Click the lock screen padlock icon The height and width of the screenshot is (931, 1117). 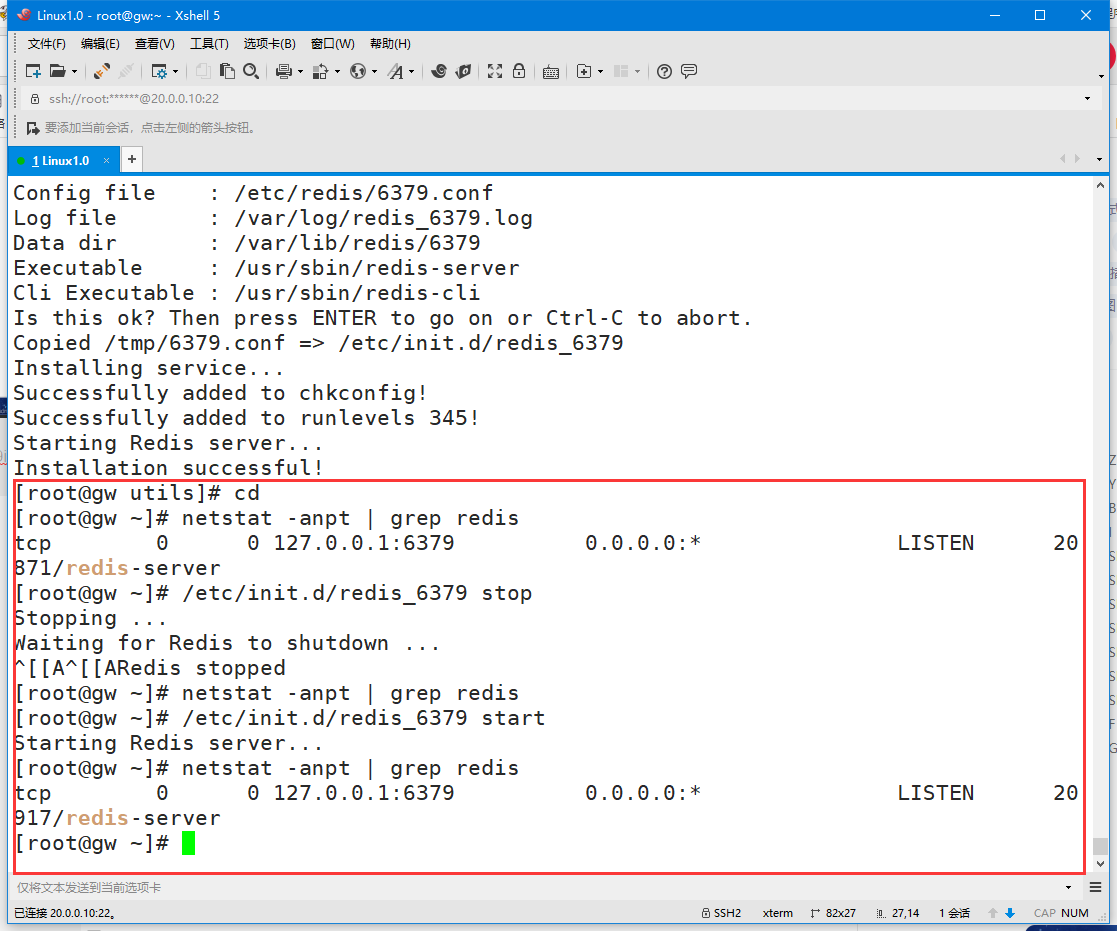[519, 71]
